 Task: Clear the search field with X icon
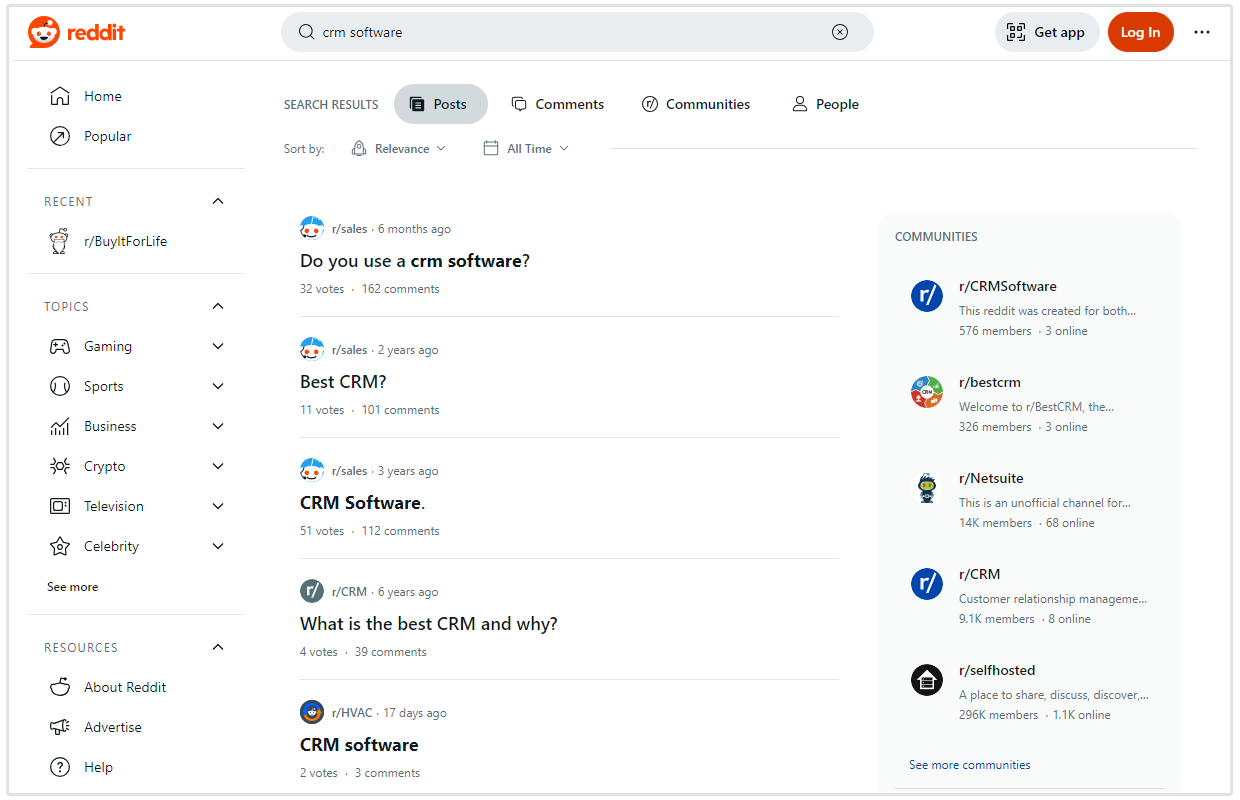(x=840, y=32)
